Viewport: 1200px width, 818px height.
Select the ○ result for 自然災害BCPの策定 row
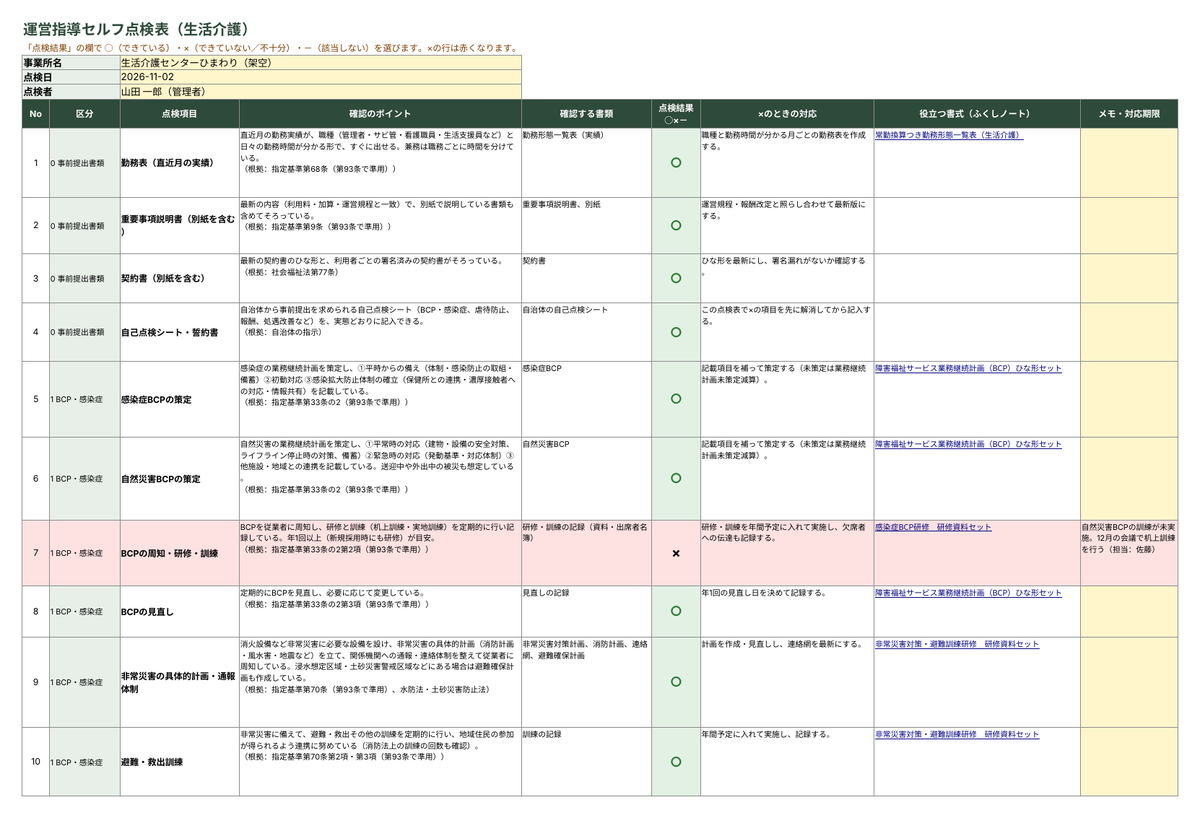coord(676,478)
